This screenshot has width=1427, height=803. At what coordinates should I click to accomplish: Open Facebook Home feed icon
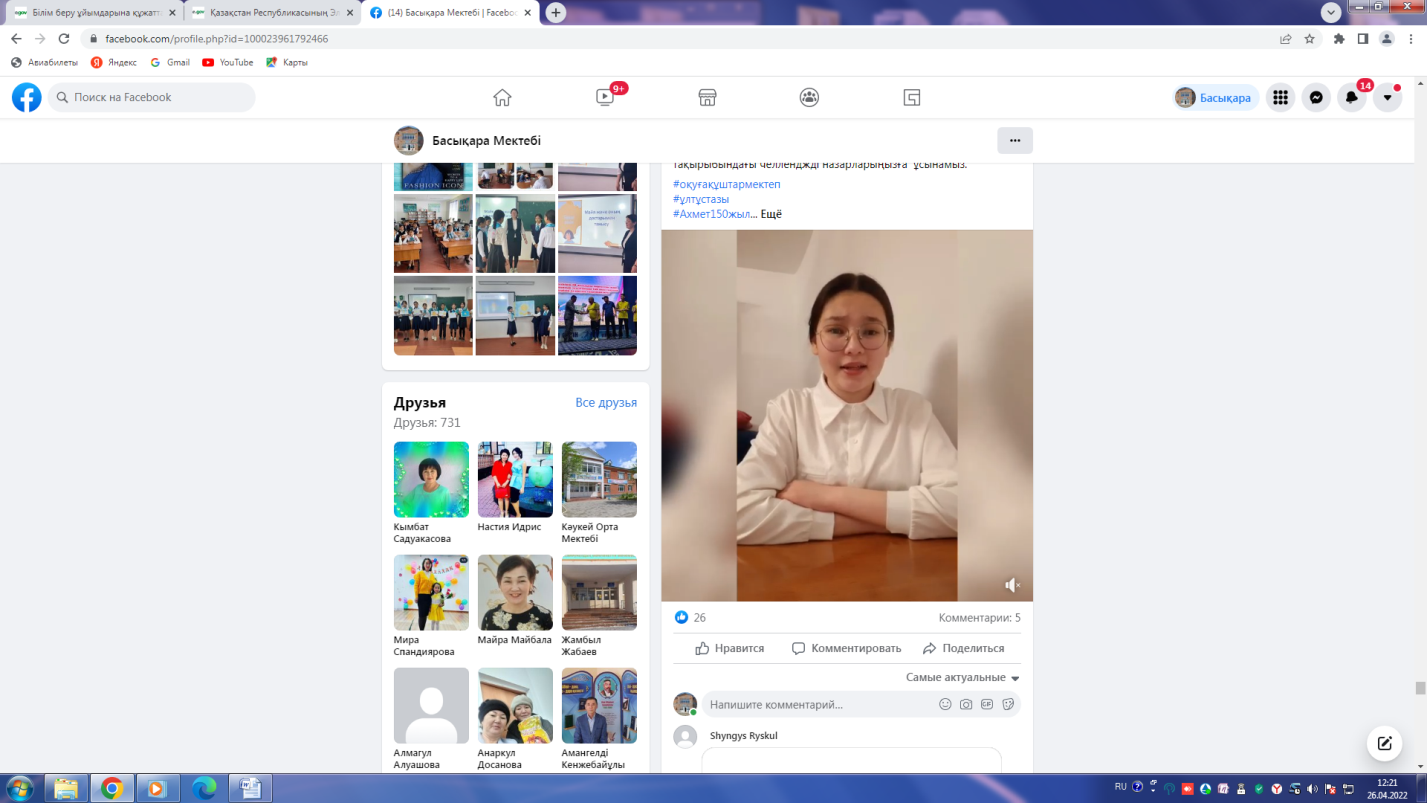(502, 97)
